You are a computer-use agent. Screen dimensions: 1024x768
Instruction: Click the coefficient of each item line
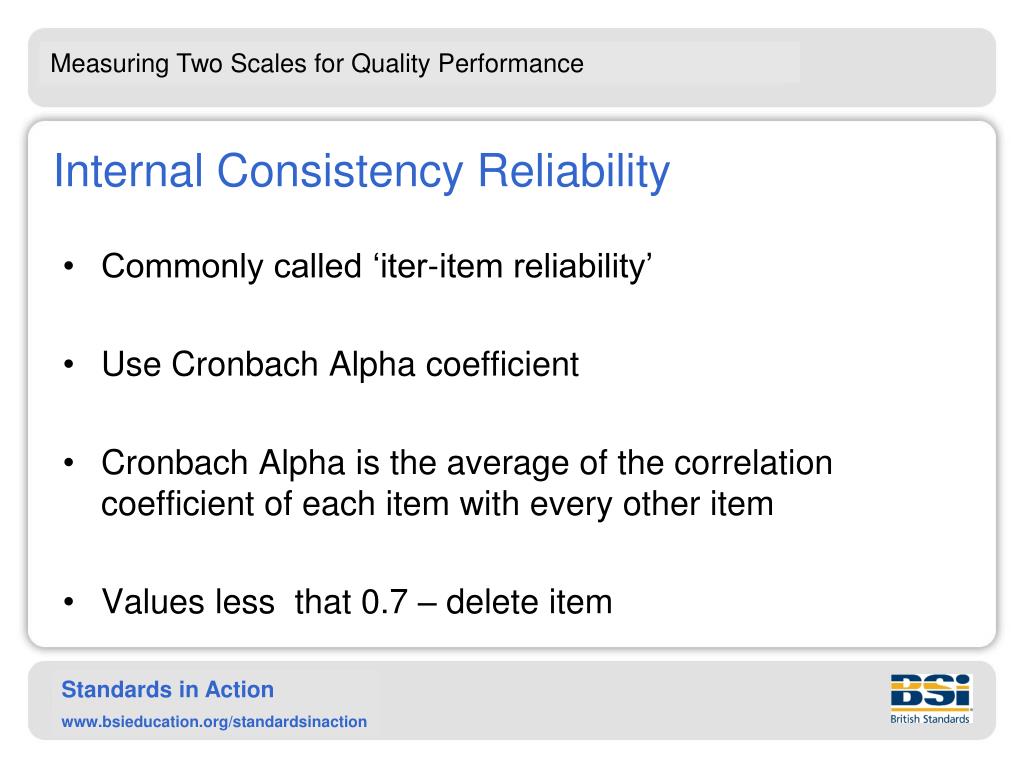[x=438, y=504]
